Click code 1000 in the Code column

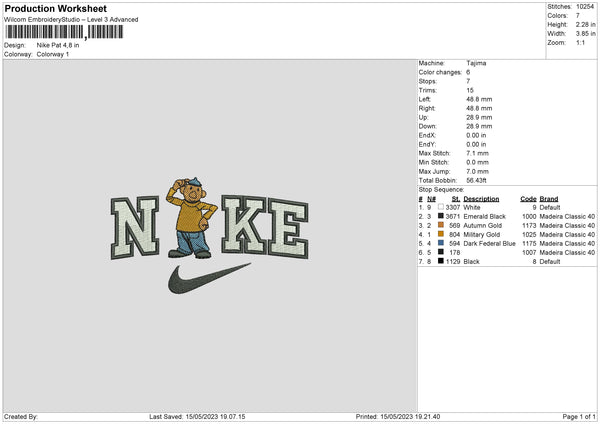(529, 216)
